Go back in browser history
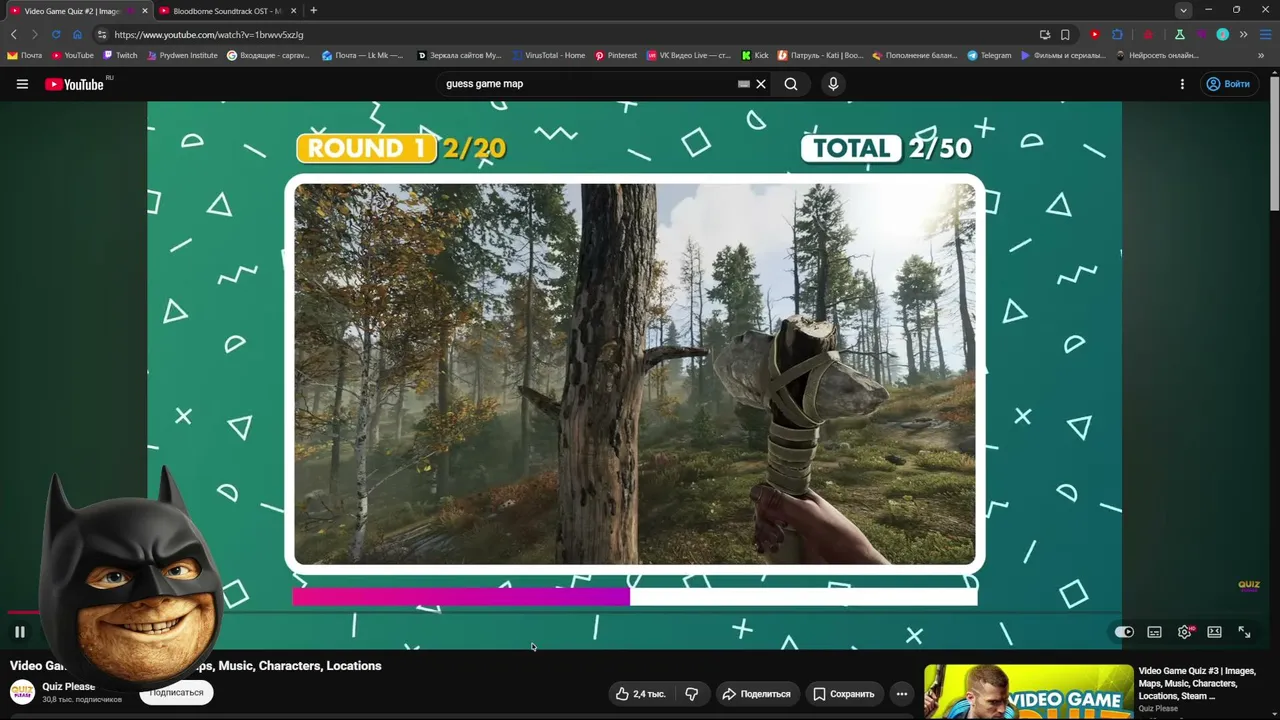The width and height of the screenshot is (1280, 720). (x=13, y=35)
